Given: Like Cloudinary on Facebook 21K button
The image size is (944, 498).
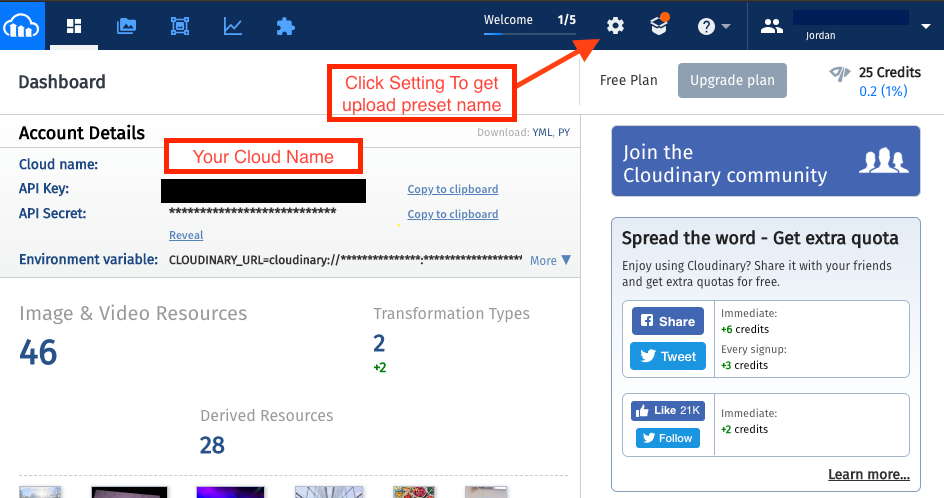Looking at the screenshot, I should click(x=668, y=411).
